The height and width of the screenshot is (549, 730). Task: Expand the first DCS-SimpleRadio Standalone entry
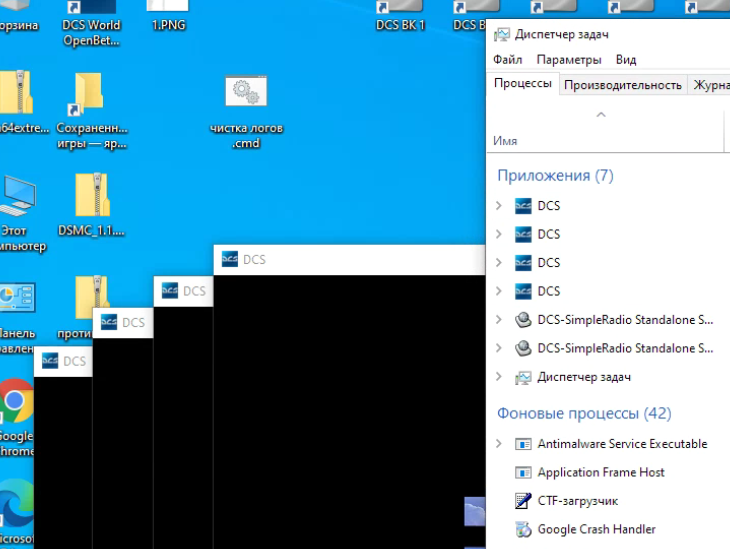pyautogui.click(x=499, y=319)
